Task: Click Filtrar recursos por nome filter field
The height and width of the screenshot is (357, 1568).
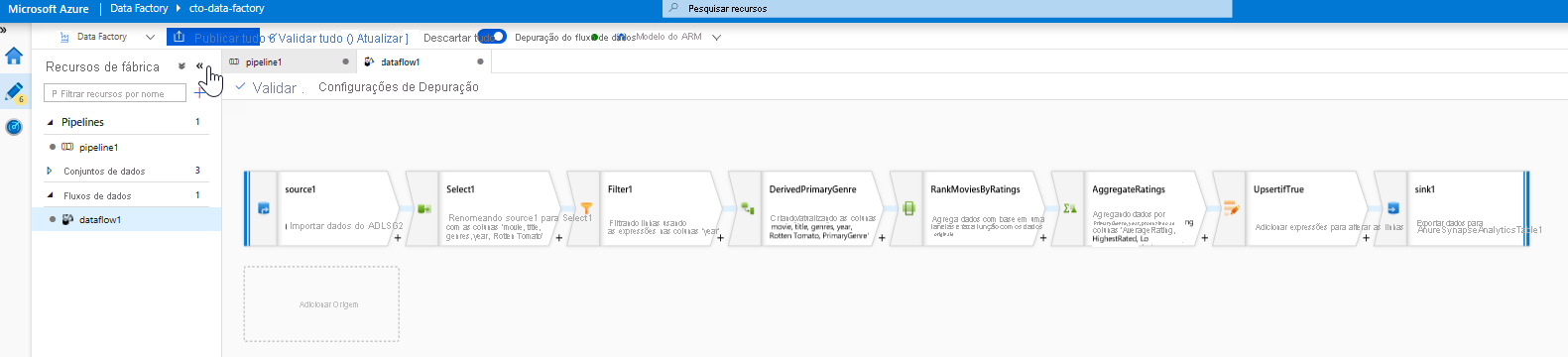Action: coord(115,93)
